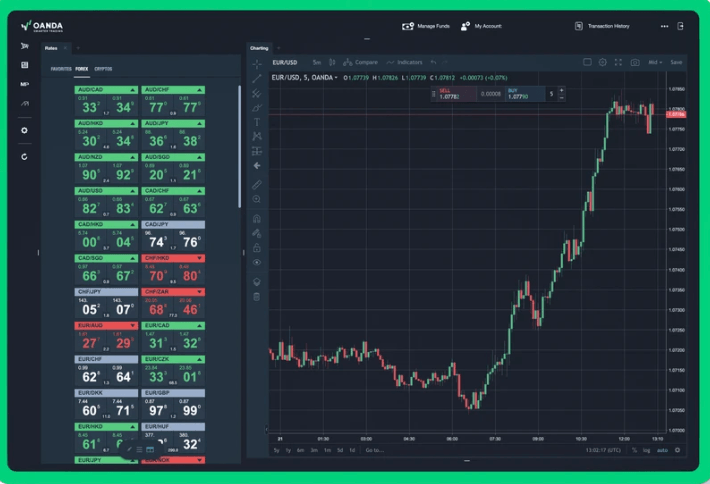
Task: Pick the text annotation tool
Action: (x=257, y=122)
